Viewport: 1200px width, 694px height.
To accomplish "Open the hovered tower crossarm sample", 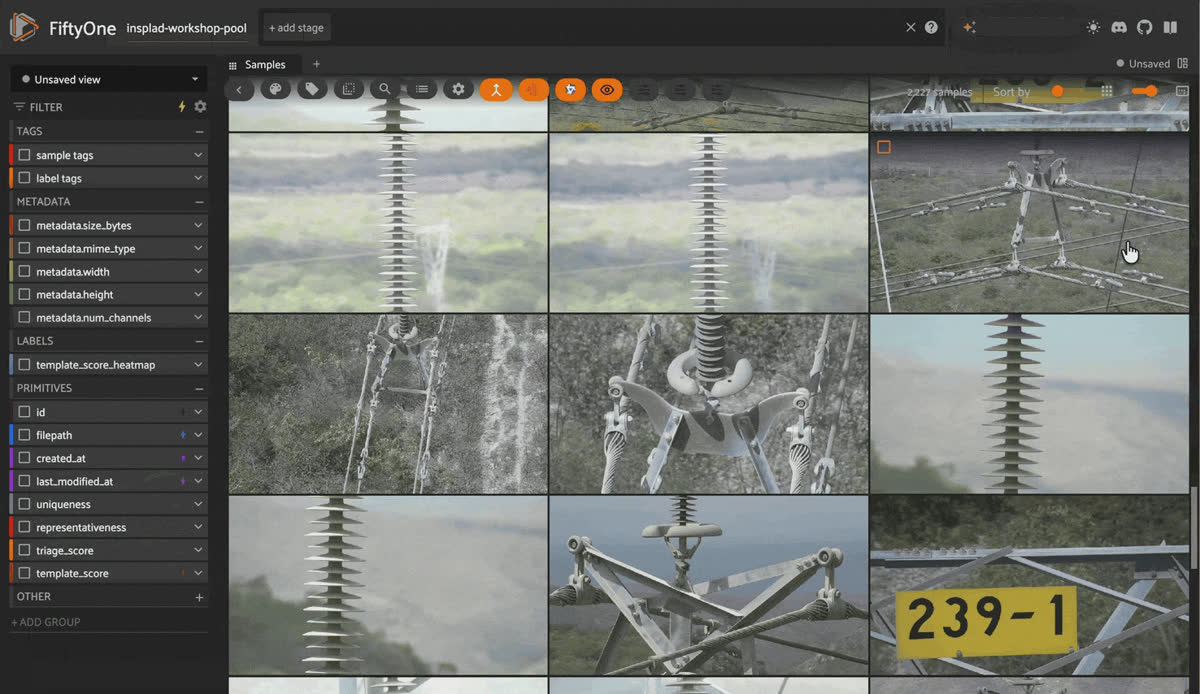I will click(x=1029, y=223).
